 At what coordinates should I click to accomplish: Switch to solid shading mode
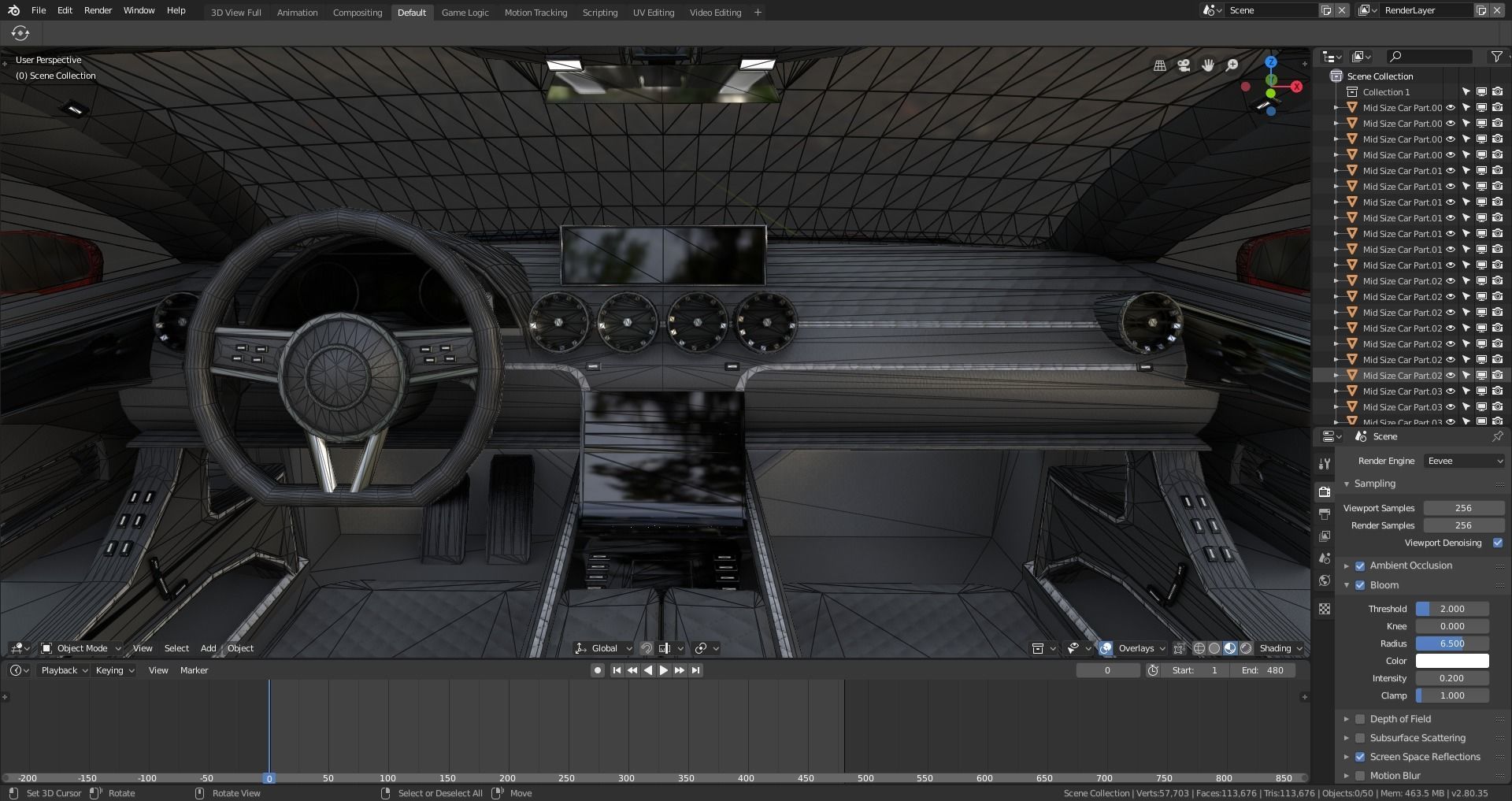(1214, 648)
